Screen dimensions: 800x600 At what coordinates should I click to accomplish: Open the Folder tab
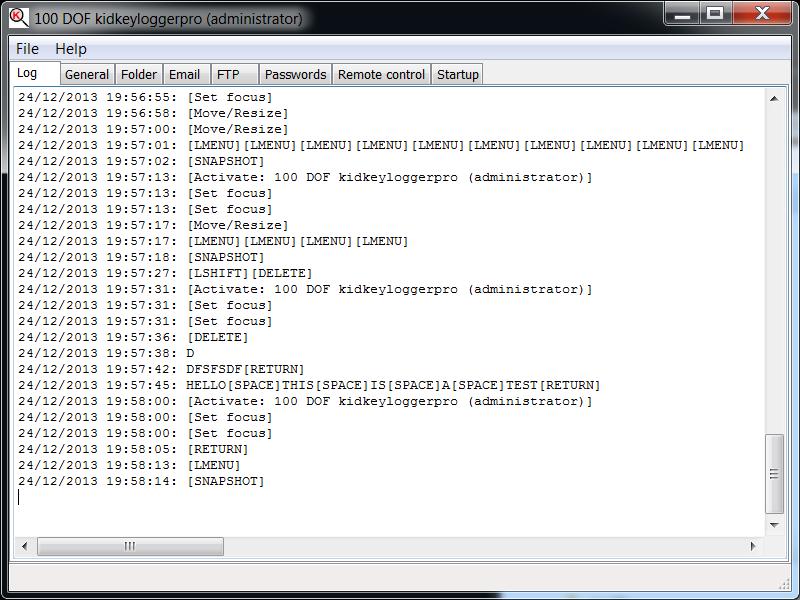139,74
